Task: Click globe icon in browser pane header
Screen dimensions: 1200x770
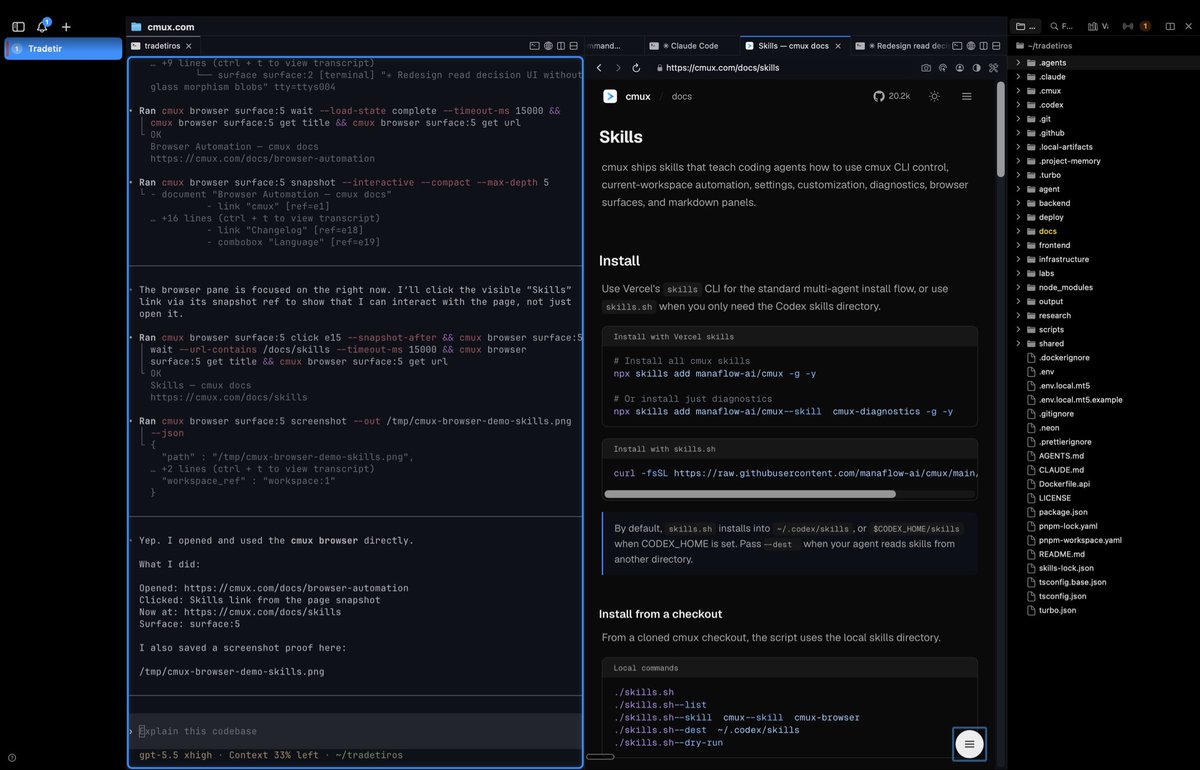Action: point(972,45)
